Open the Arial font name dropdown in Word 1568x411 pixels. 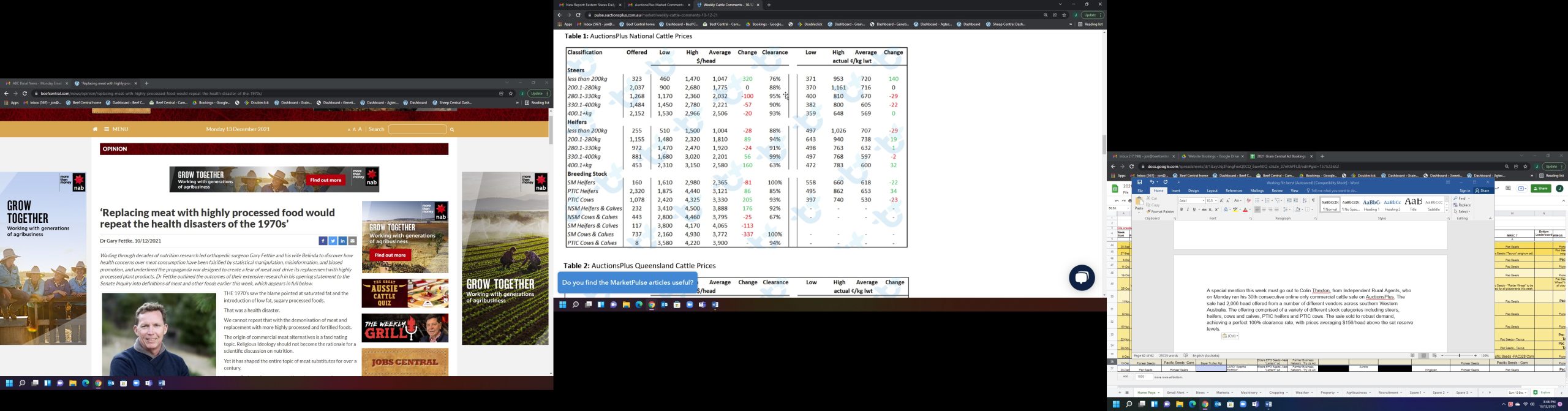click(x=1203, y=200)
